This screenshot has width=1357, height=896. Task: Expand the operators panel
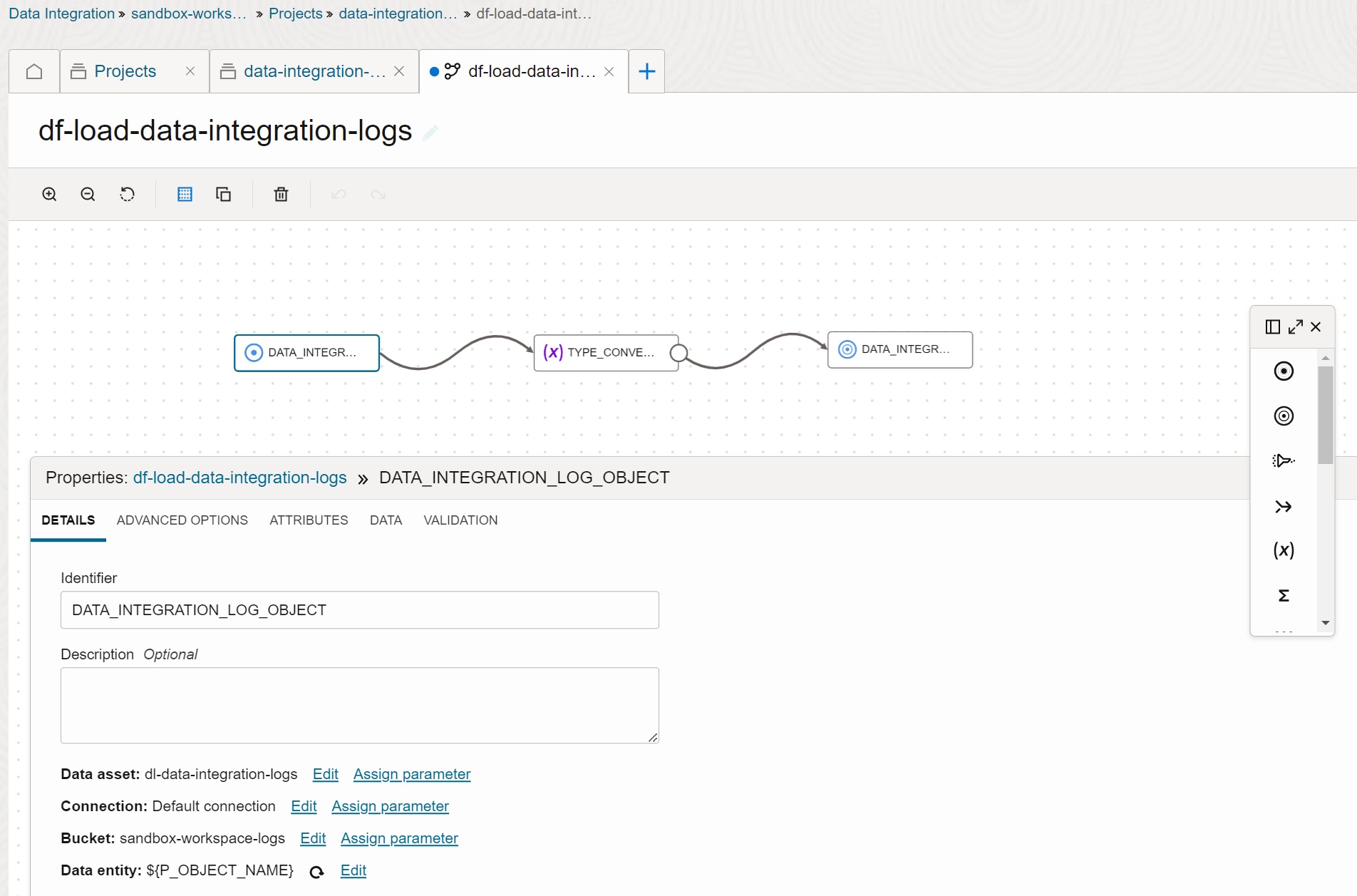pyautogui.click(x=1296, y=327)
